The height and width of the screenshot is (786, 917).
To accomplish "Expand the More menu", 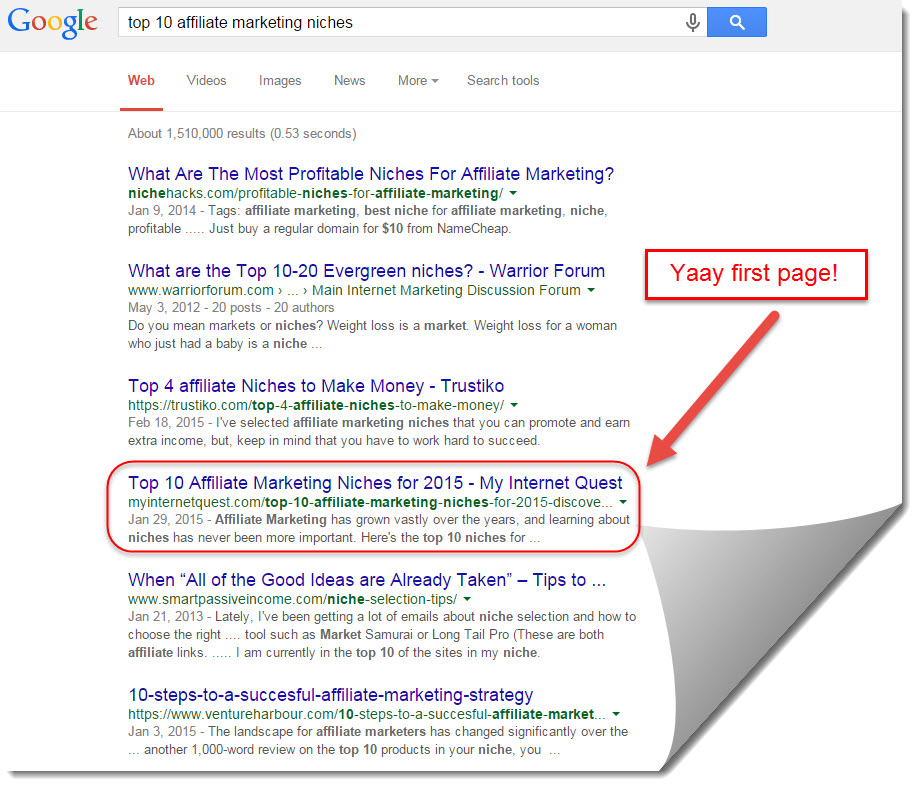I will tap(418, 81).
